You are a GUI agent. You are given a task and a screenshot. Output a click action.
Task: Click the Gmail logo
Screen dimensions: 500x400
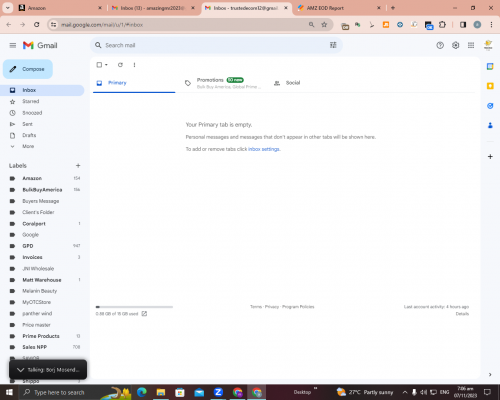[40, 45]
